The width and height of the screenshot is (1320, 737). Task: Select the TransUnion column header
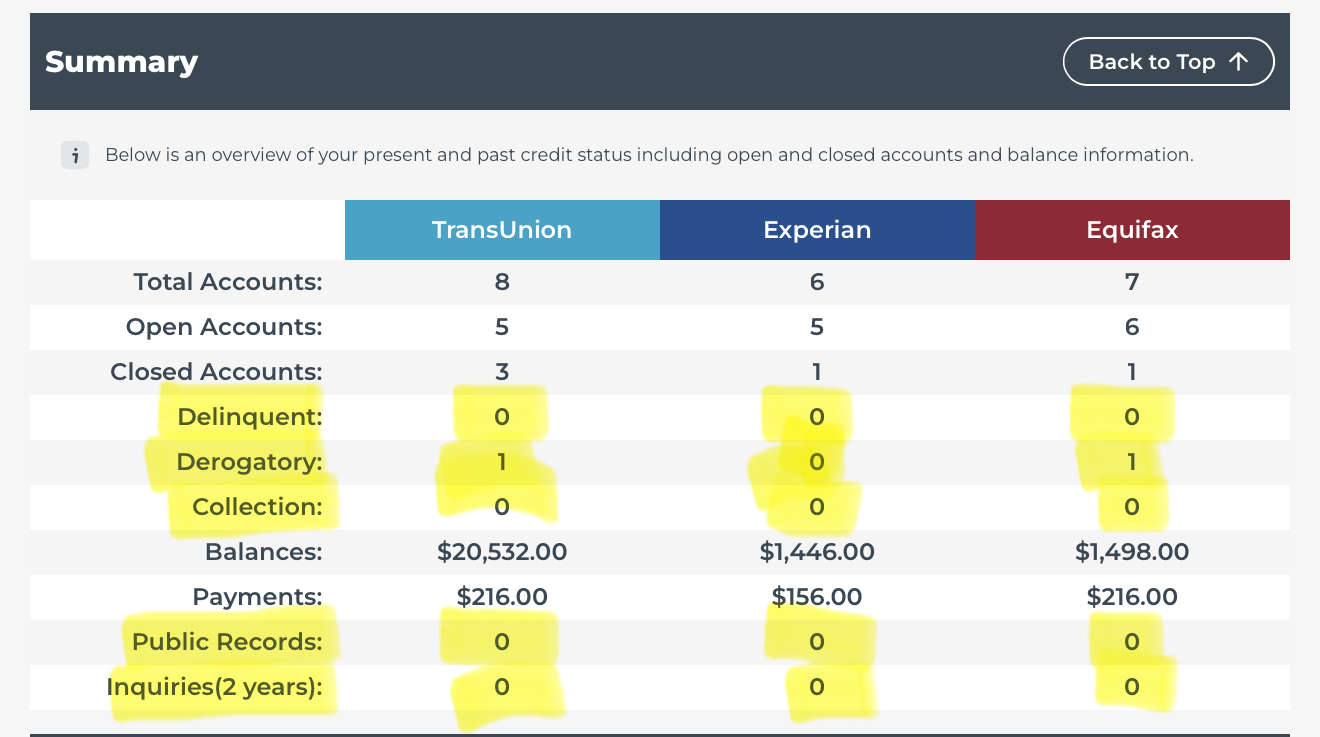502,229
